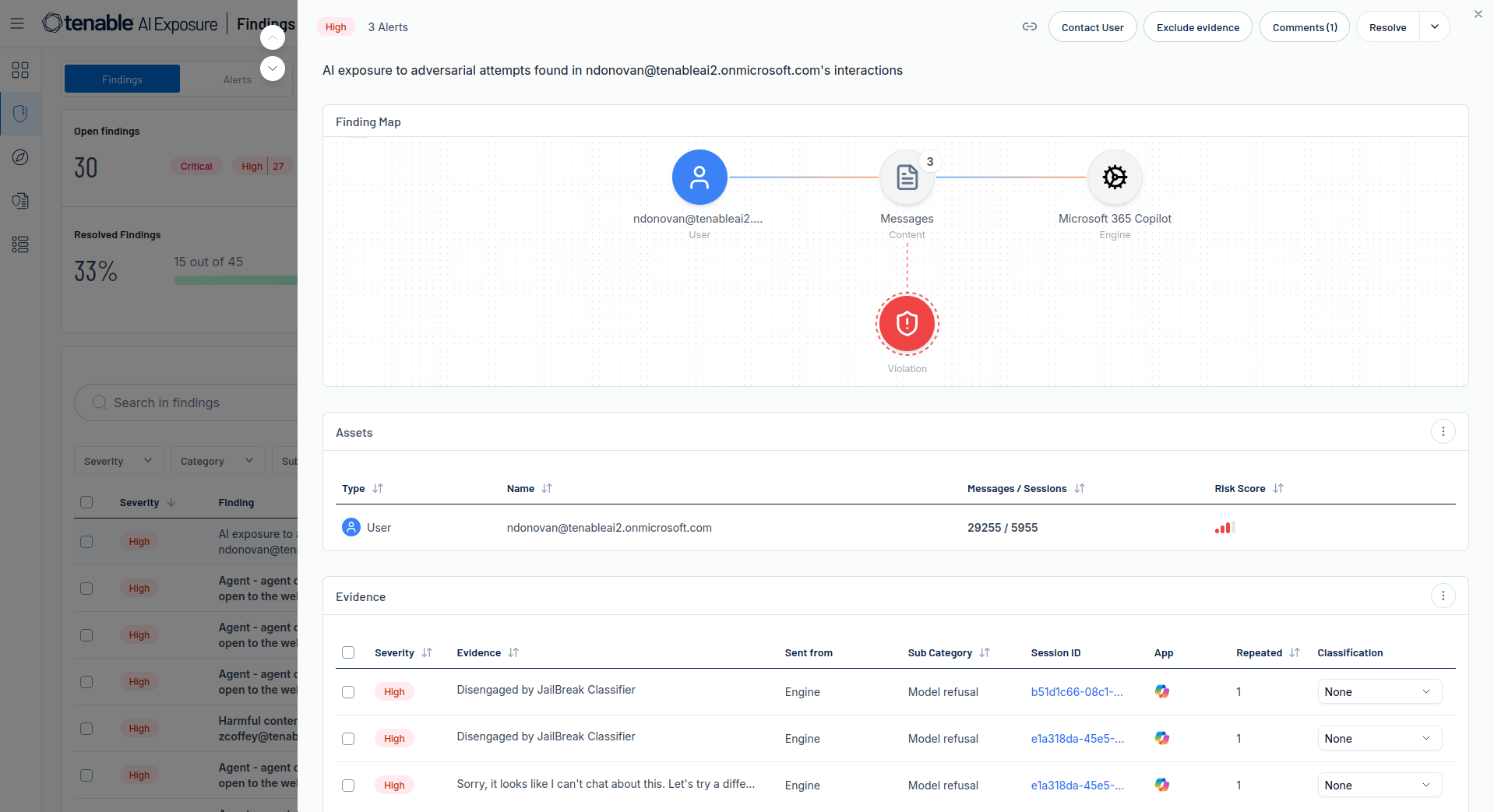Open the first row Classification None dropdown
This screenshot has height=812, width=1494.
1379,692
